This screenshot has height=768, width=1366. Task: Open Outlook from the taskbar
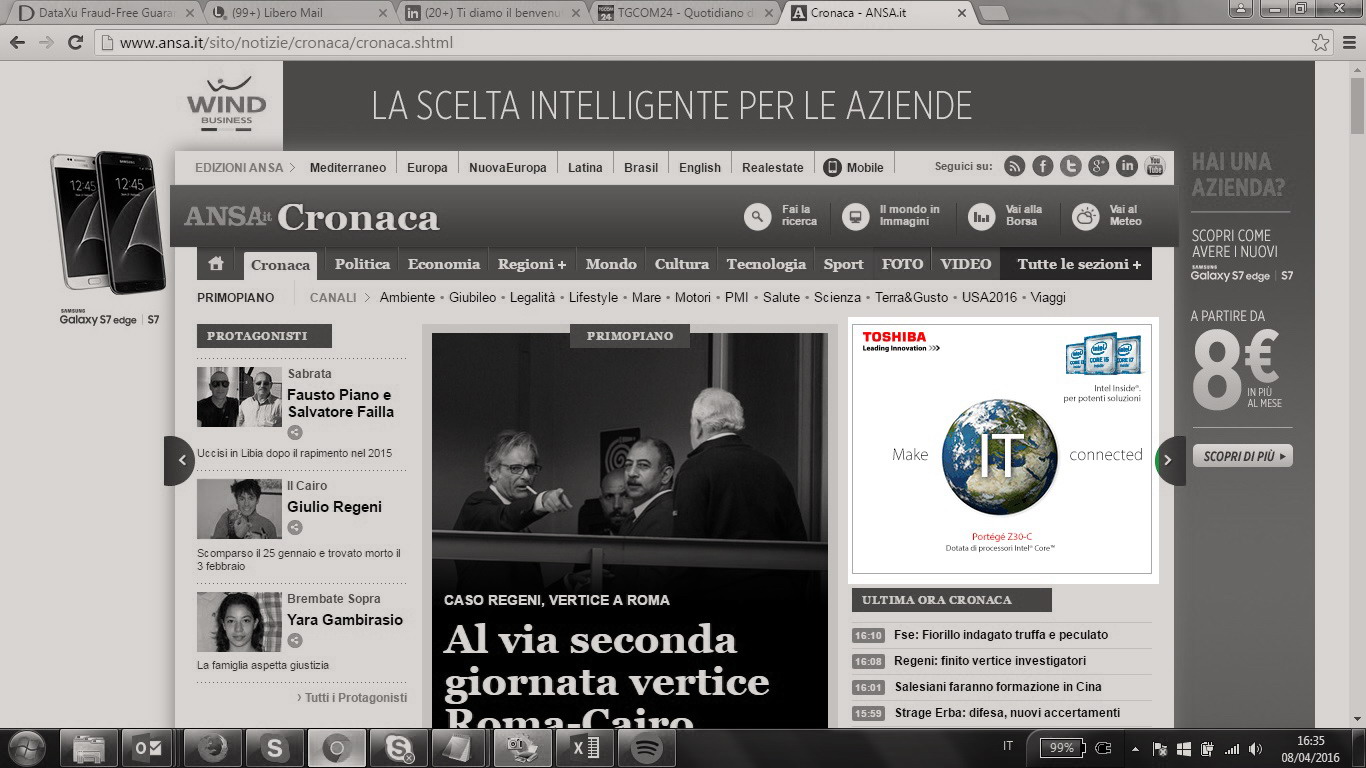(x=148, y=748)
